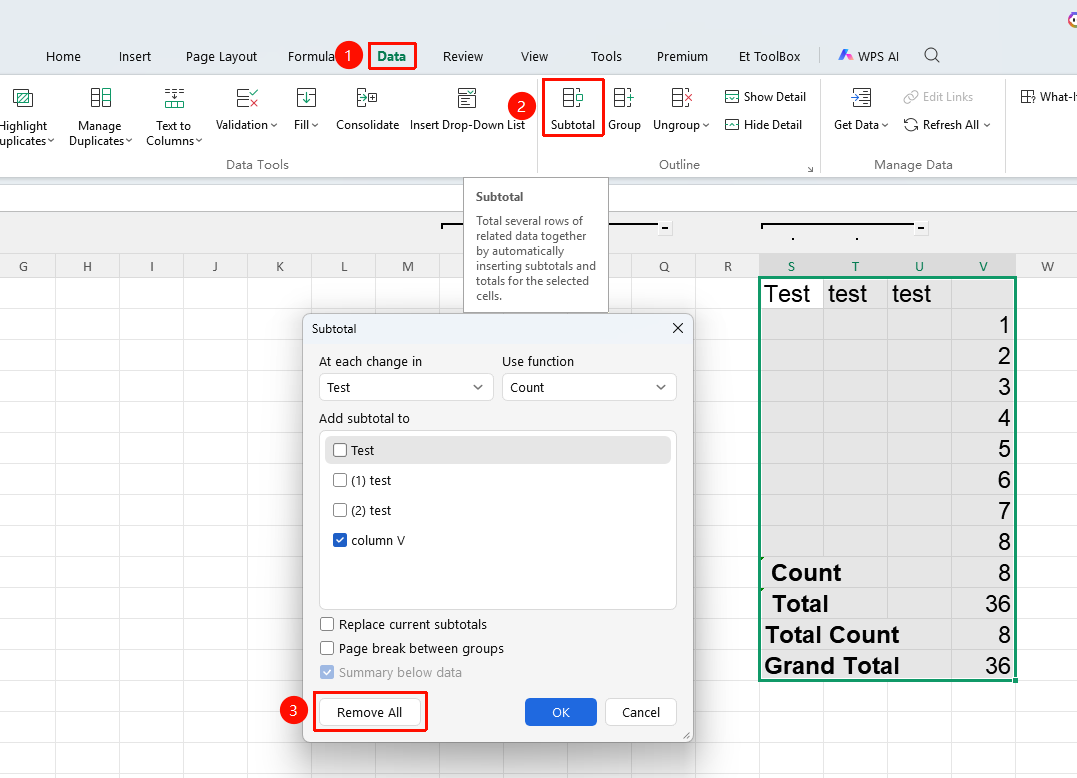
Task: Click the Subtotal ribbon icon
Action: (x=572, y=98)
